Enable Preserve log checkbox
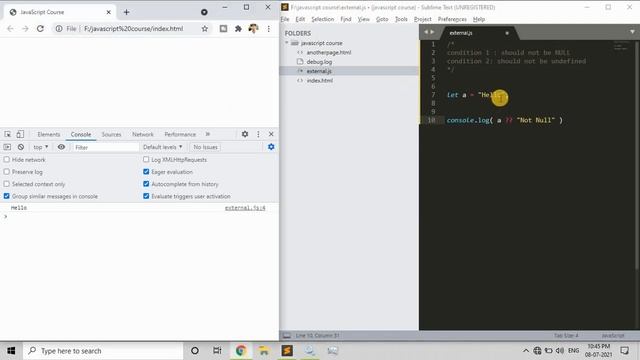Viewport: 640px width, 360px height. tap(7, 172)
